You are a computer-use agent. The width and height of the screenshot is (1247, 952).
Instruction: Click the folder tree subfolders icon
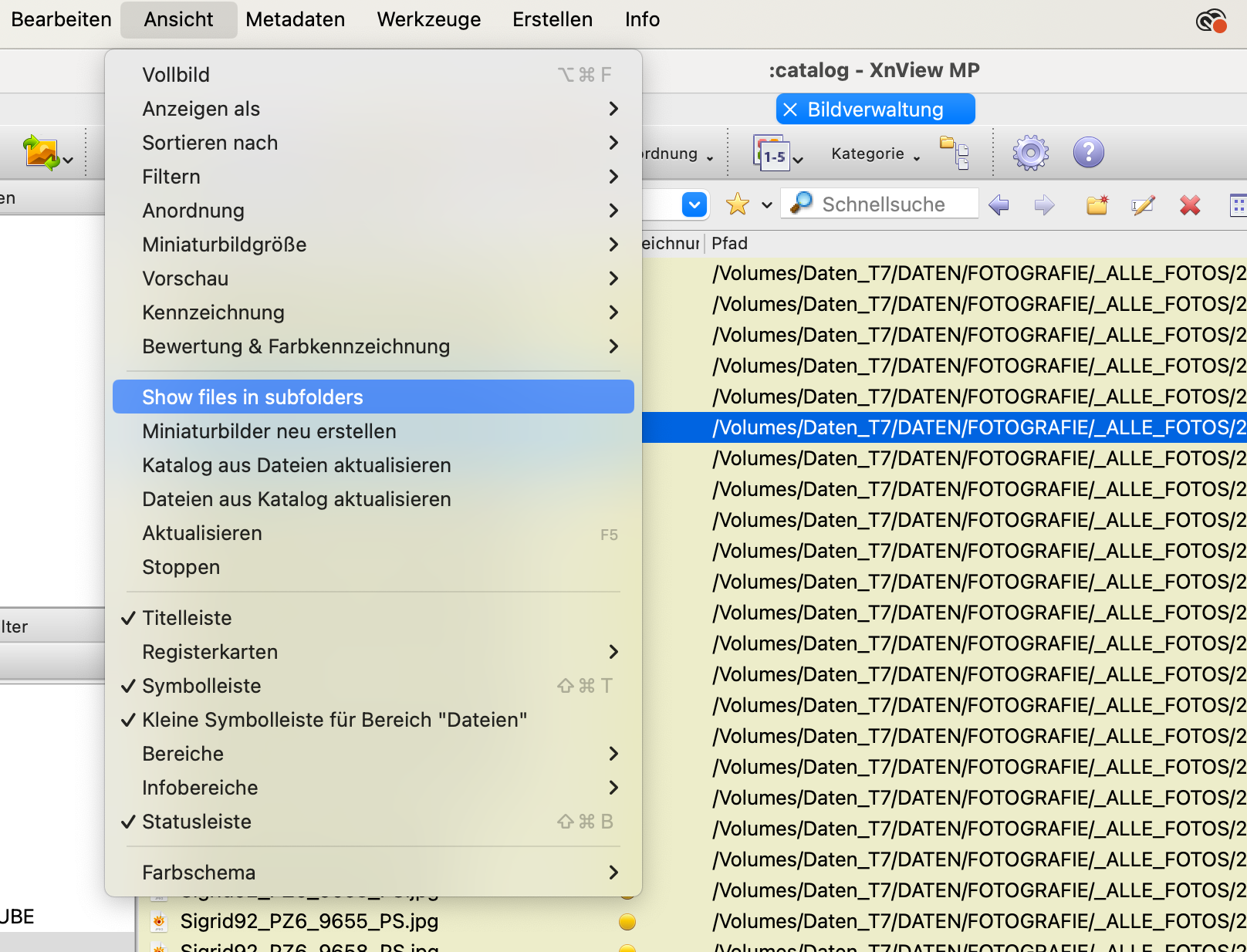955,152
